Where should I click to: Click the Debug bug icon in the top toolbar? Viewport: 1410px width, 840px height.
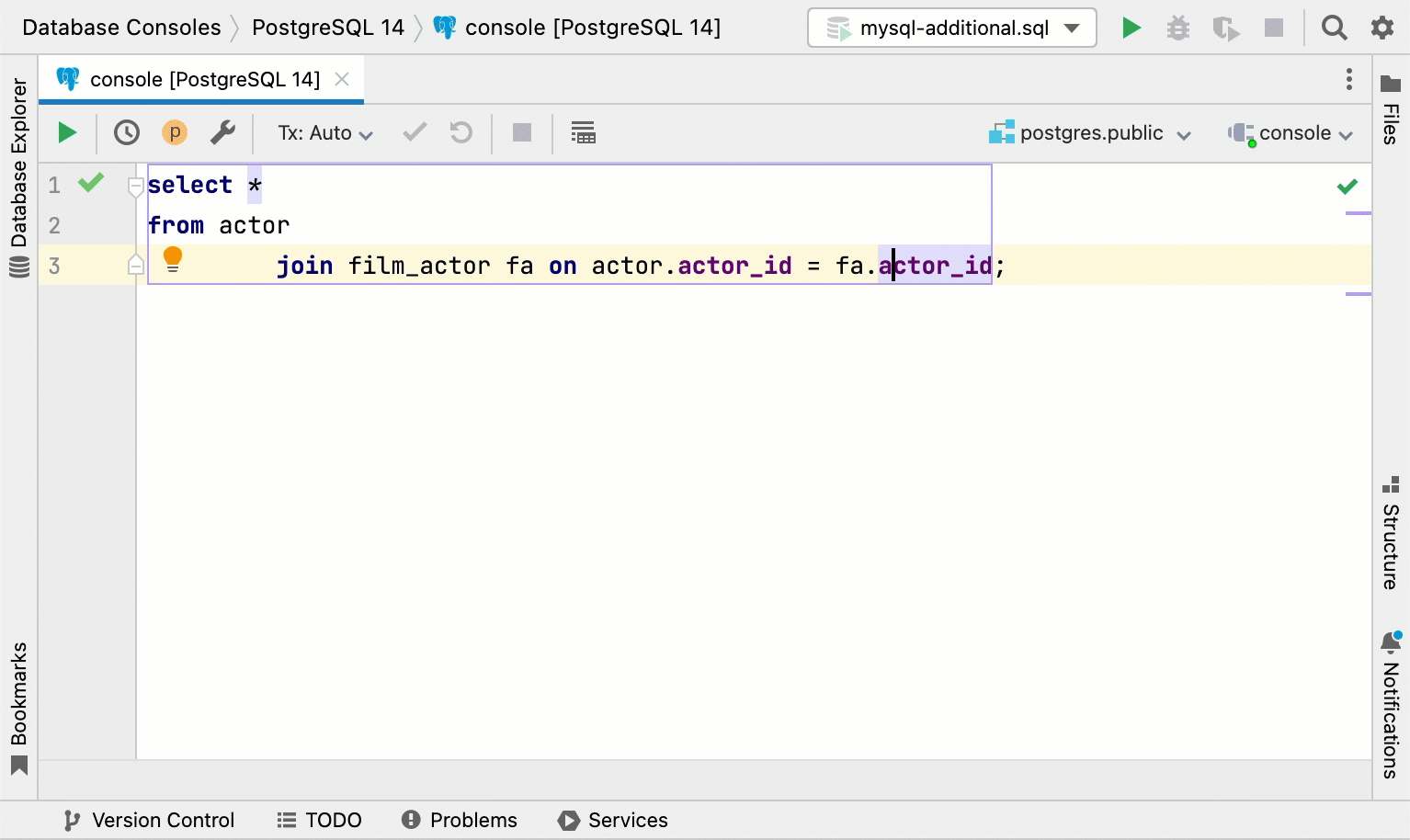[x=1178, y=28]
